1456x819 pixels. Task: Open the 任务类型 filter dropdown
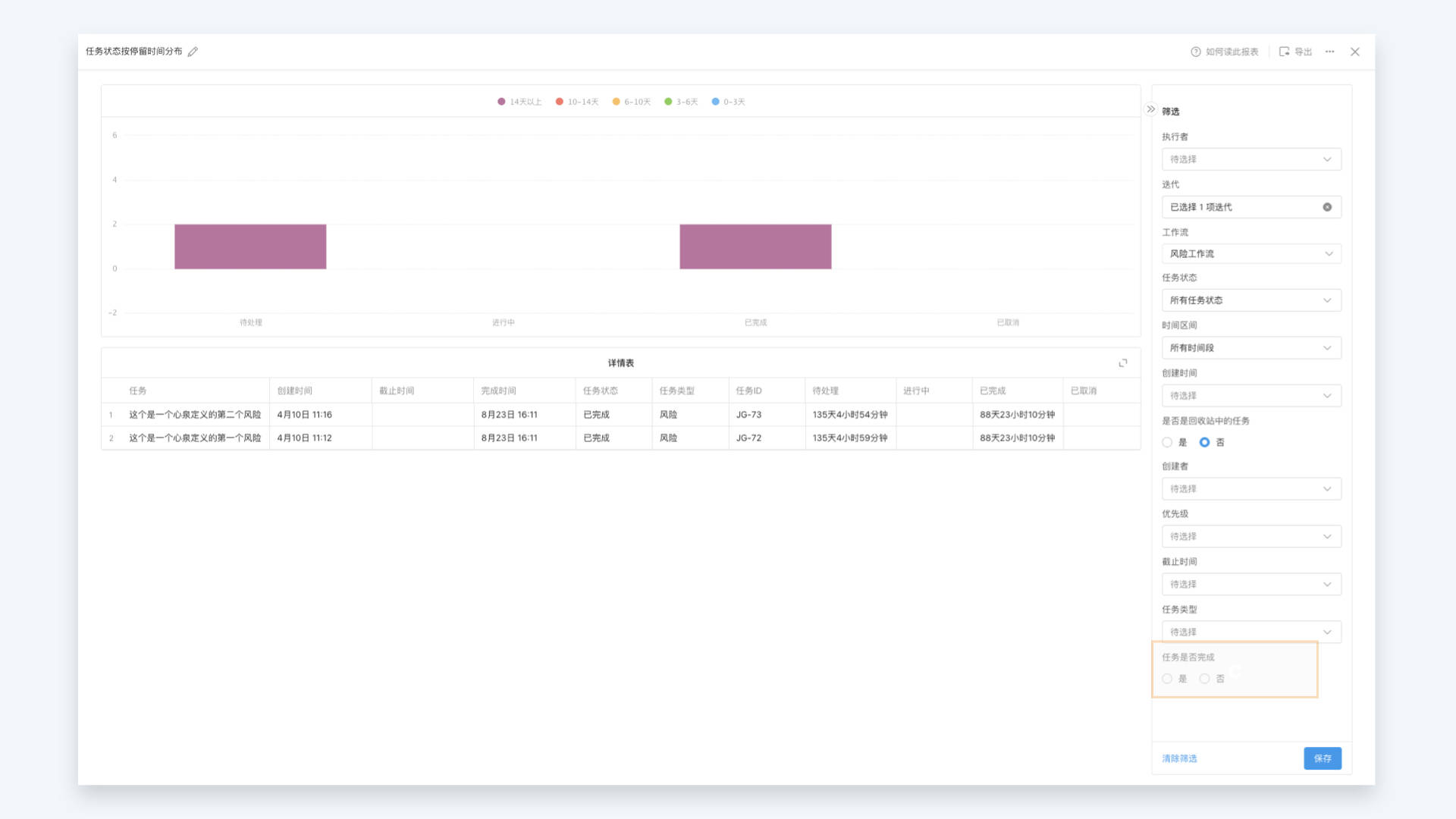1251,632
